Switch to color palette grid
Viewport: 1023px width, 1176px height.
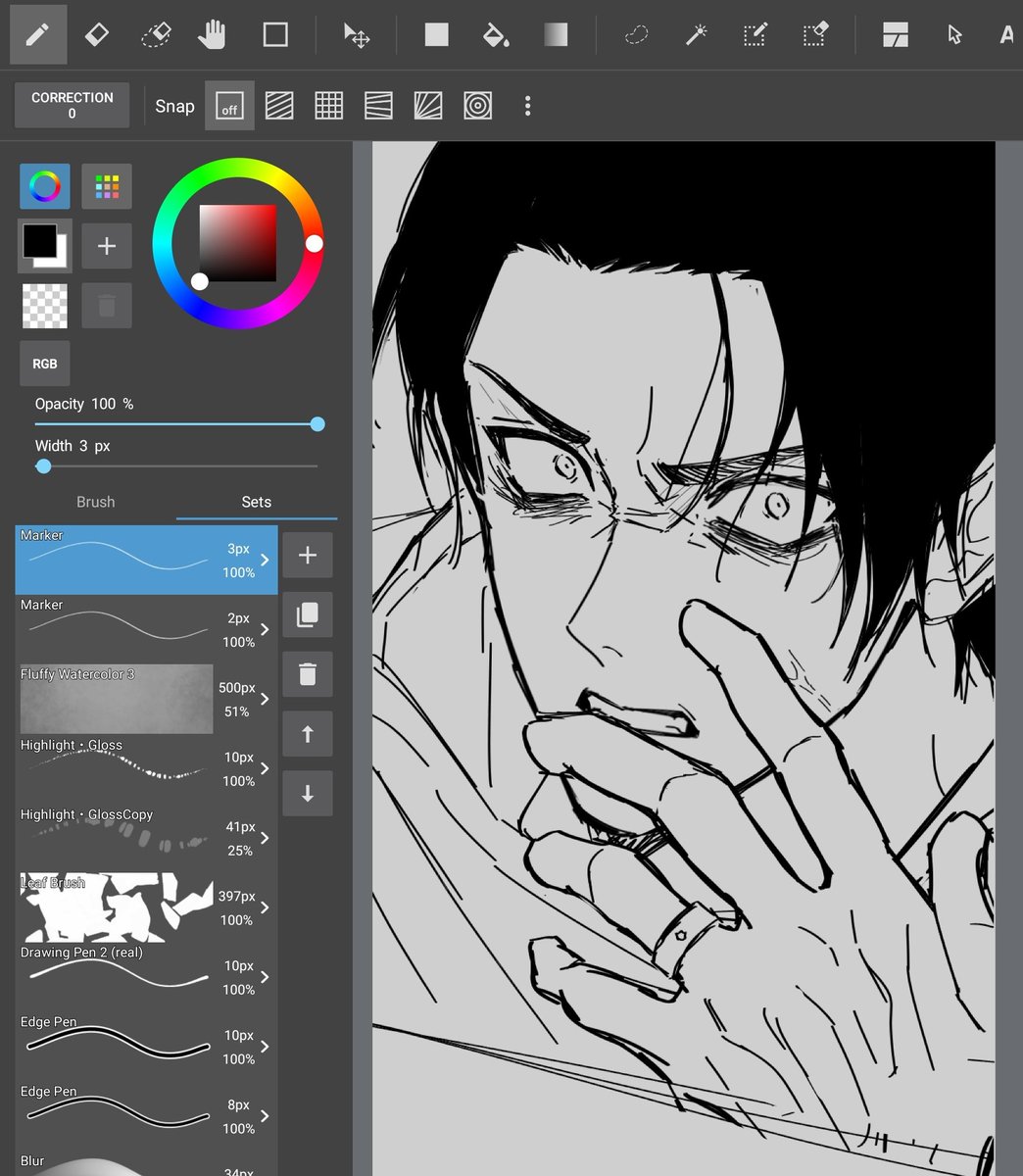click(107, 186)
